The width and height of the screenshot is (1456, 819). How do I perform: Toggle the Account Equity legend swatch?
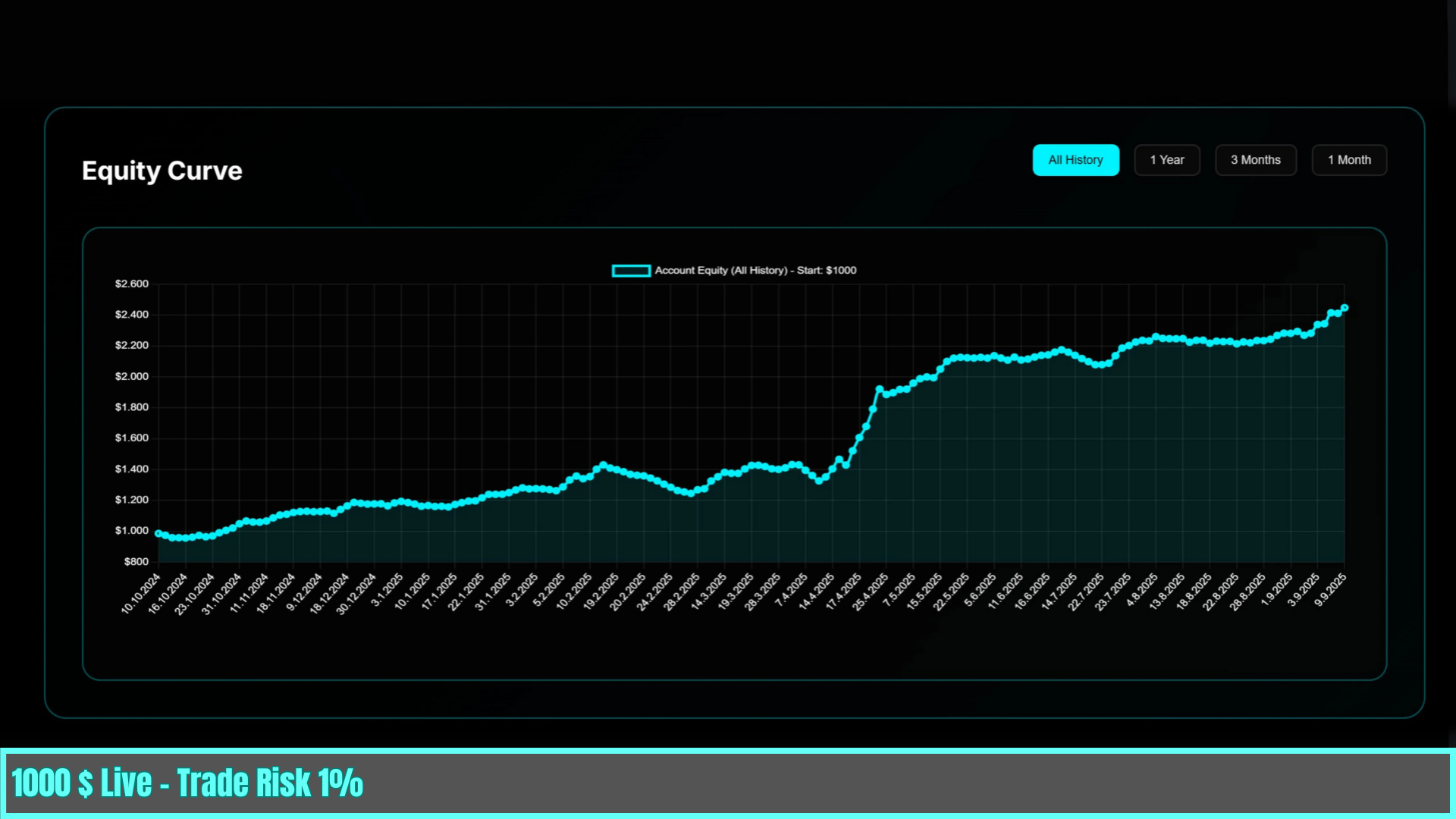click(x=631, y=271)
